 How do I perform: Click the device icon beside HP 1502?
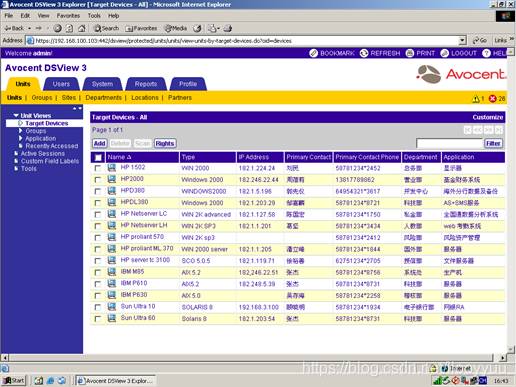[112, 168]
